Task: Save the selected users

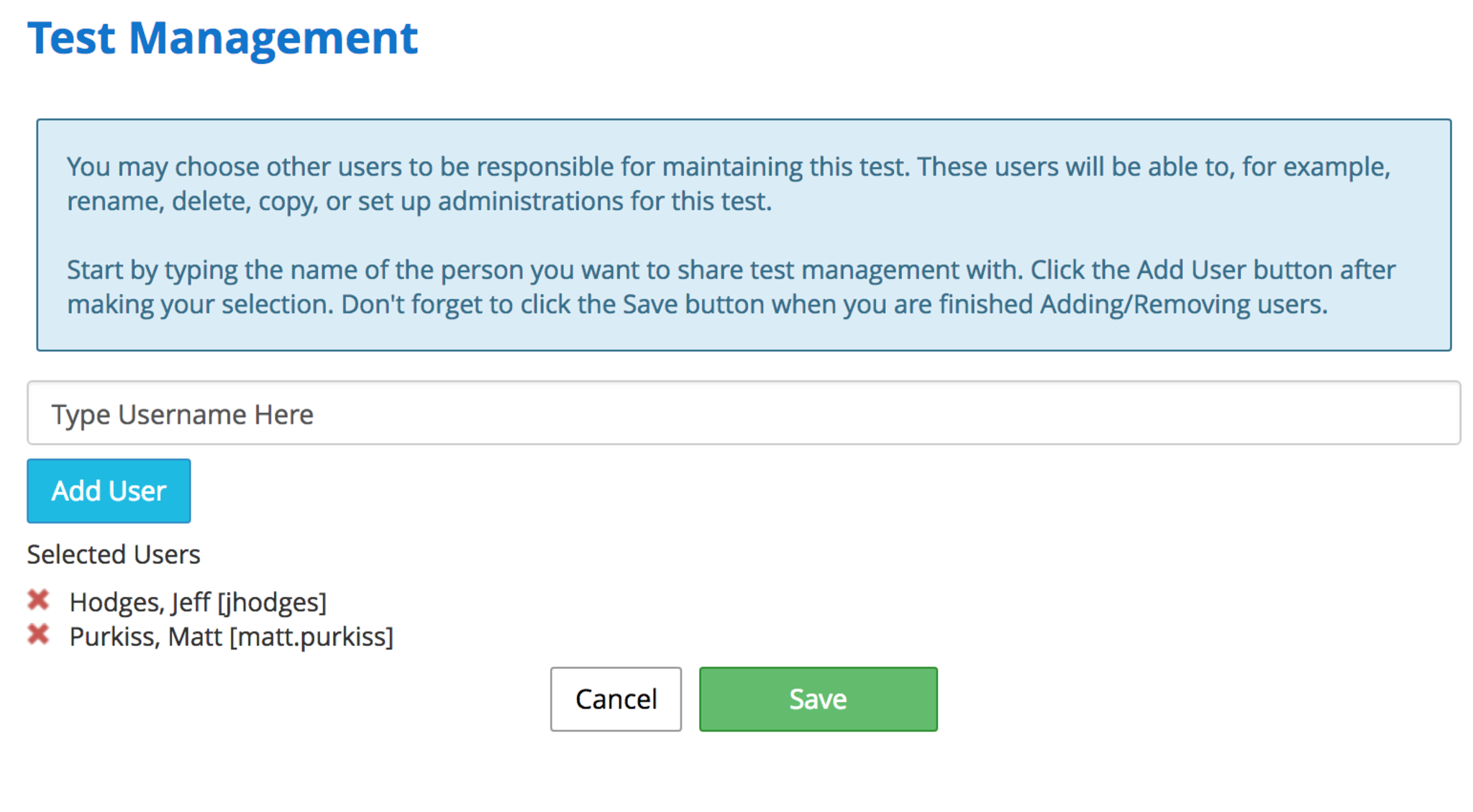Action: [818, 699]
